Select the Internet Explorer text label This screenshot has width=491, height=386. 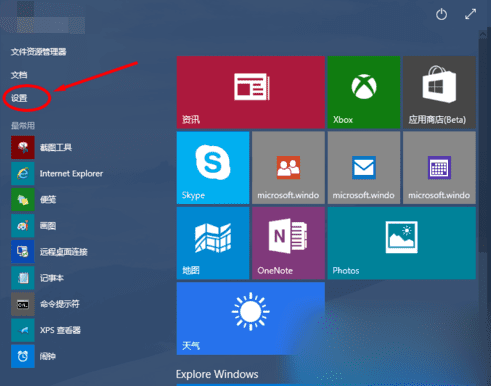[x=71, y=174]
